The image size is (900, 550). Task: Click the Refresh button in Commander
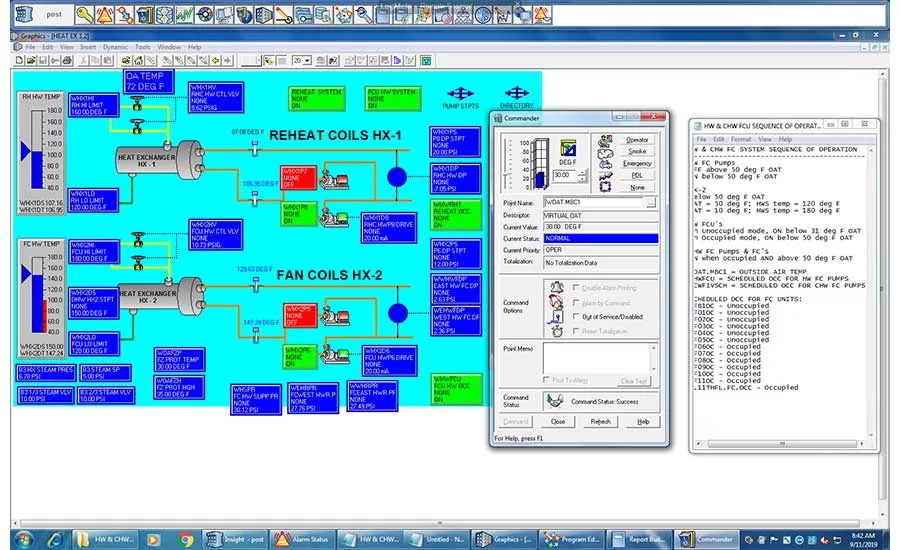pyautogui.click(x=600, y=421)
